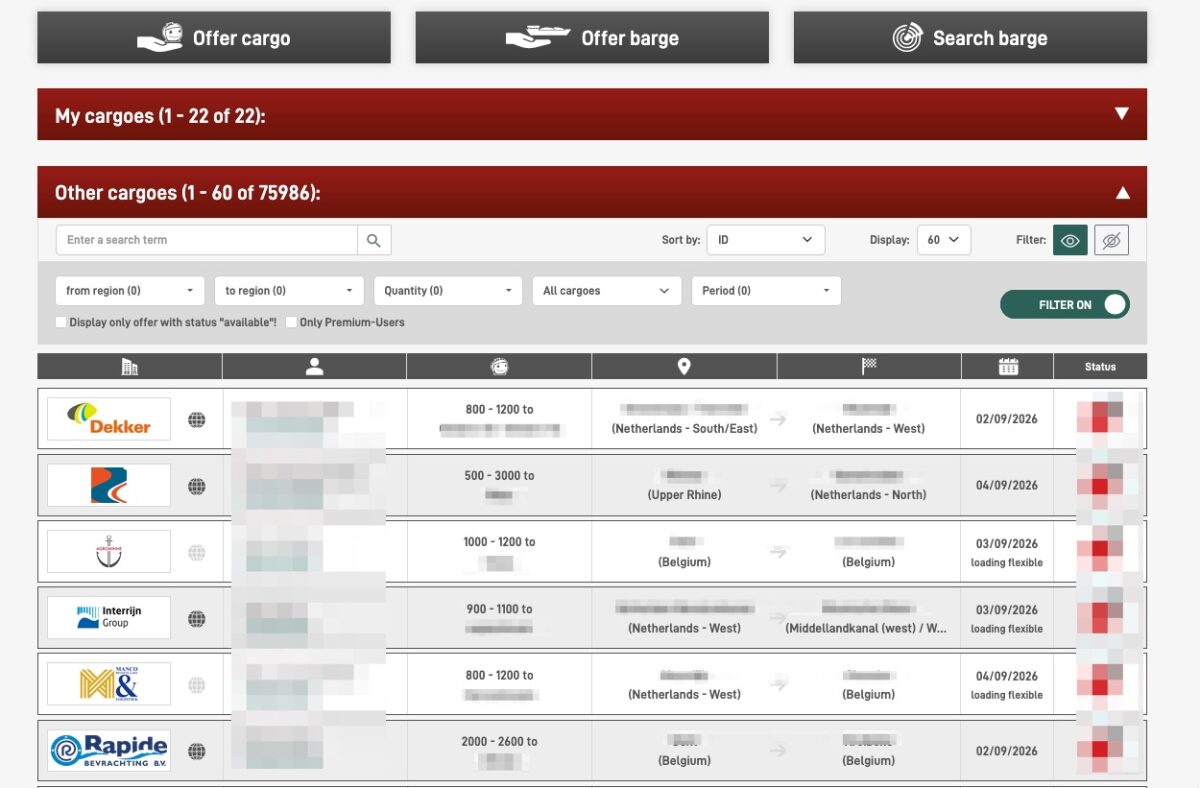Open the Offer barge form
The image size is (1200, 788).
click(x=592, y=38)
